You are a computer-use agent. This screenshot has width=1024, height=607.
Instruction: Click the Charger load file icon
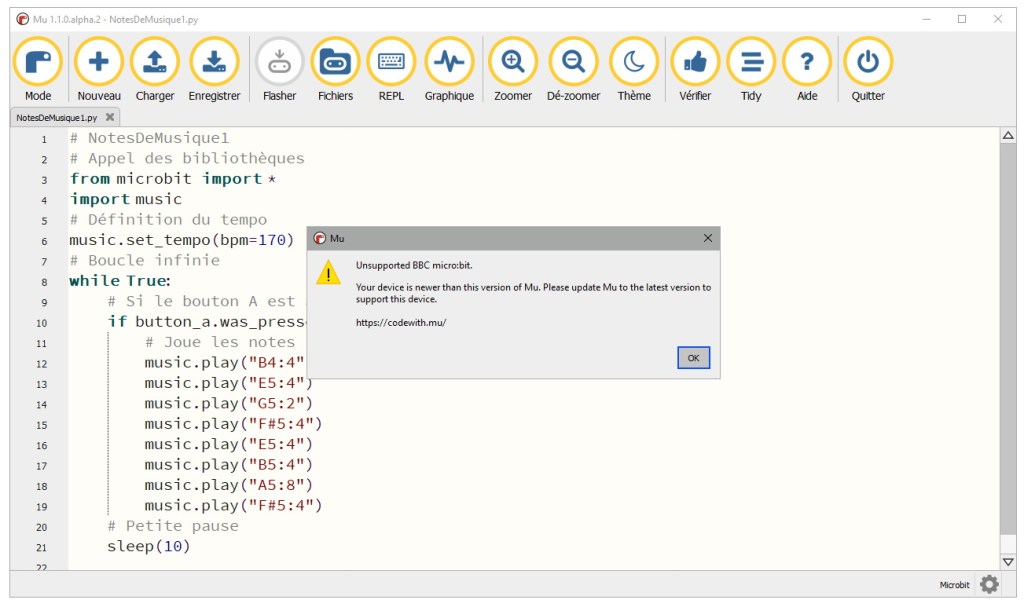pos(155,63)
